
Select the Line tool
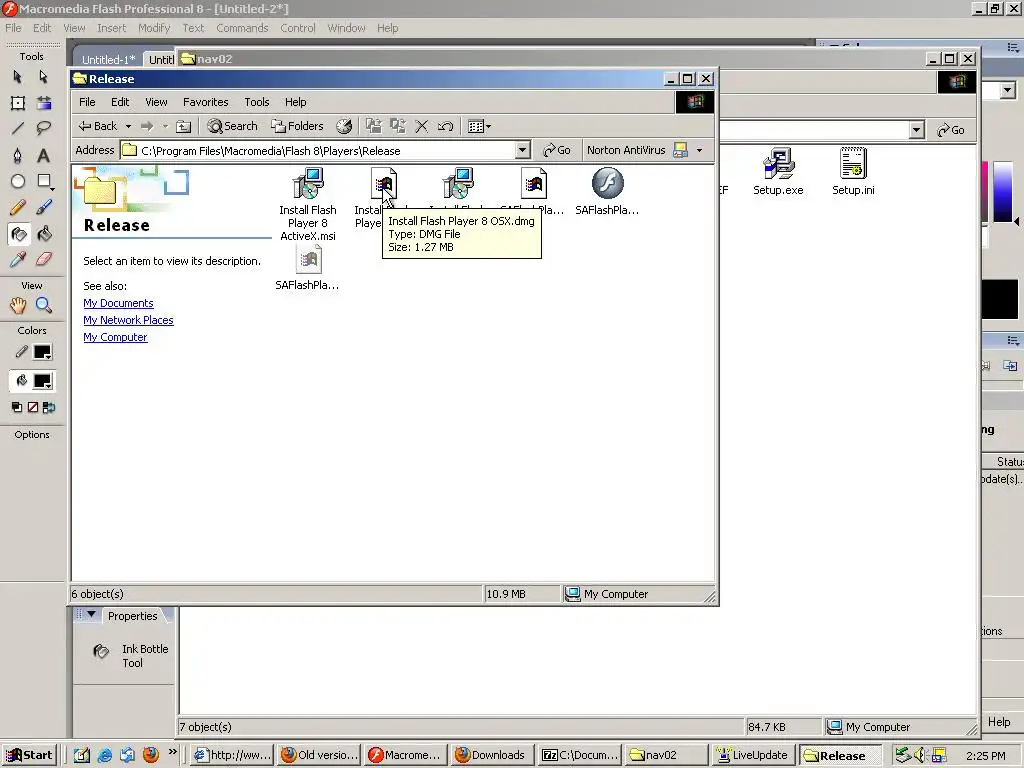click(18, 129)
